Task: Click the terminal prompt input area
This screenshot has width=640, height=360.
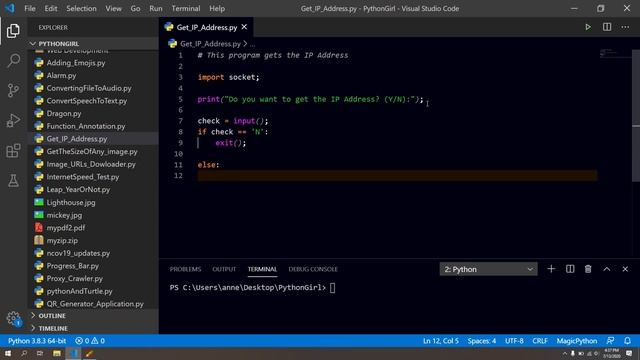Action: pos(332,288)
